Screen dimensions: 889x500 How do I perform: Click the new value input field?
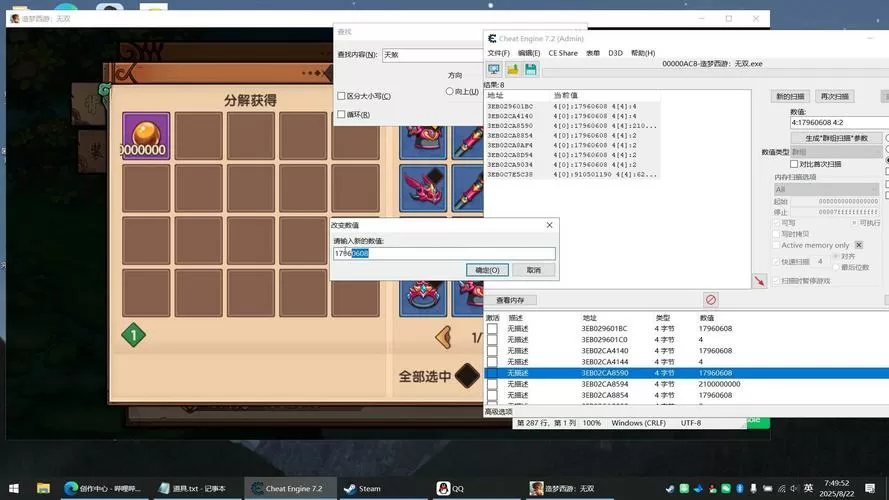[444, 253]
